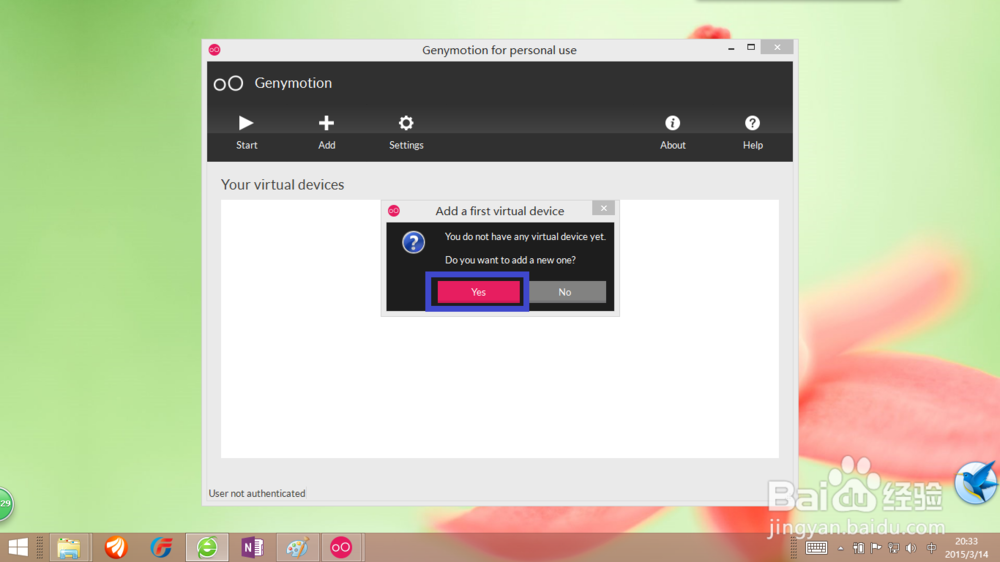Click the Add plus icon

tap(326, 122)
